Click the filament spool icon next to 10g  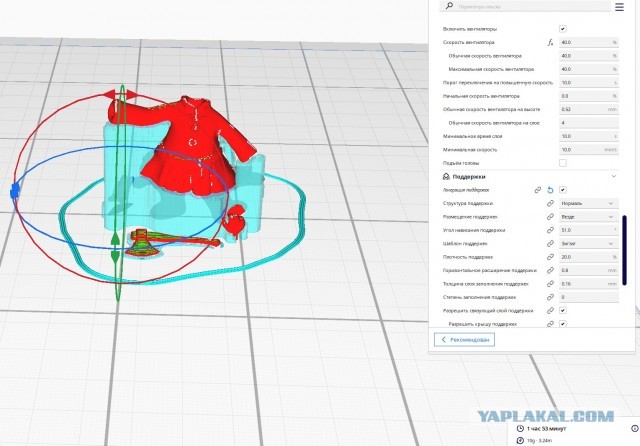(520, 440)
